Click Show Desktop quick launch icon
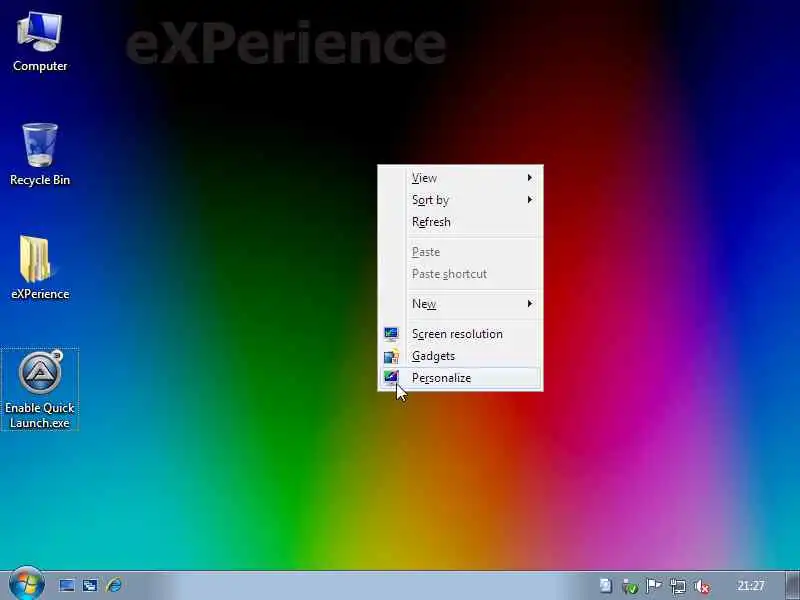The image size is (800, 600). tap(67, 585)
